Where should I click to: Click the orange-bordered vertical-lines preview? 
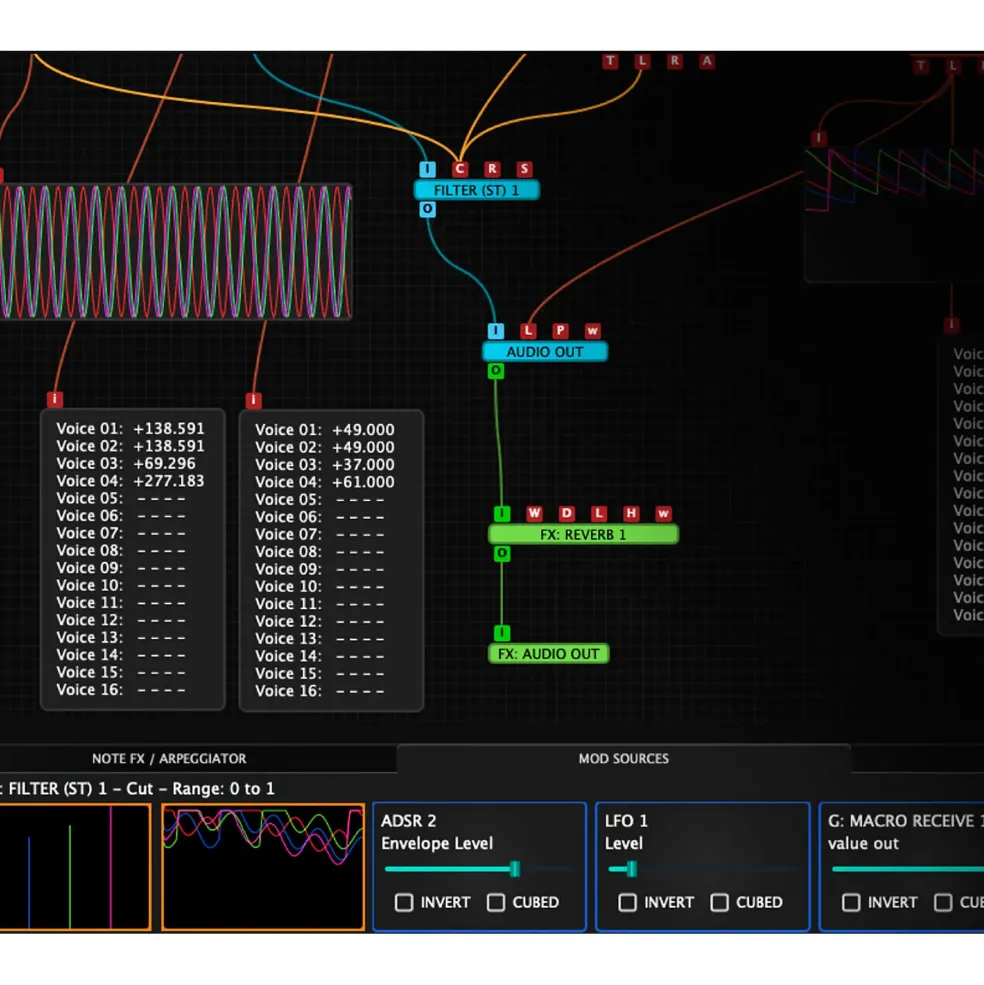(75, 867)
